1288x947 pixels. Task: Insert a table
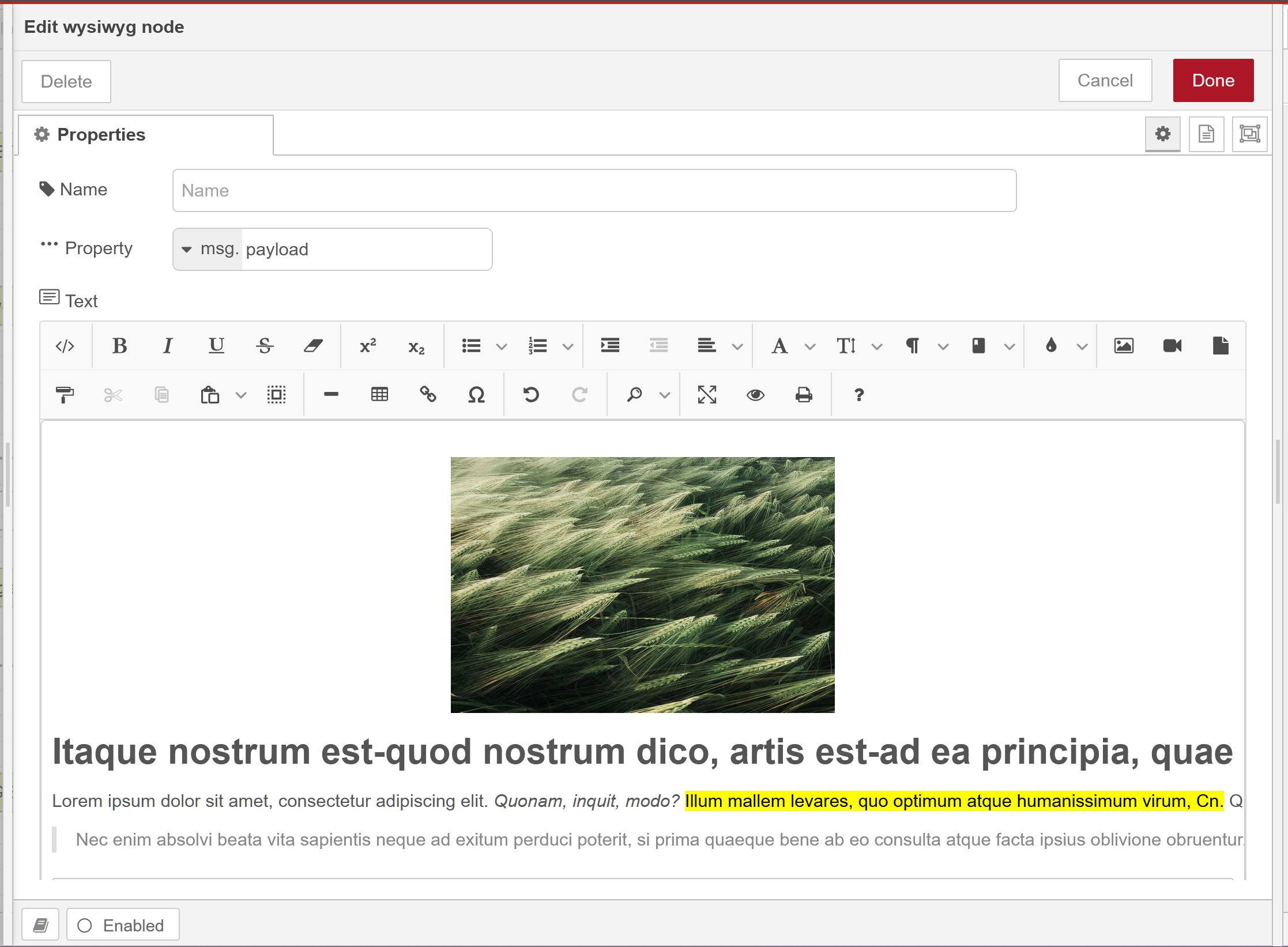[x=379, y=395]
